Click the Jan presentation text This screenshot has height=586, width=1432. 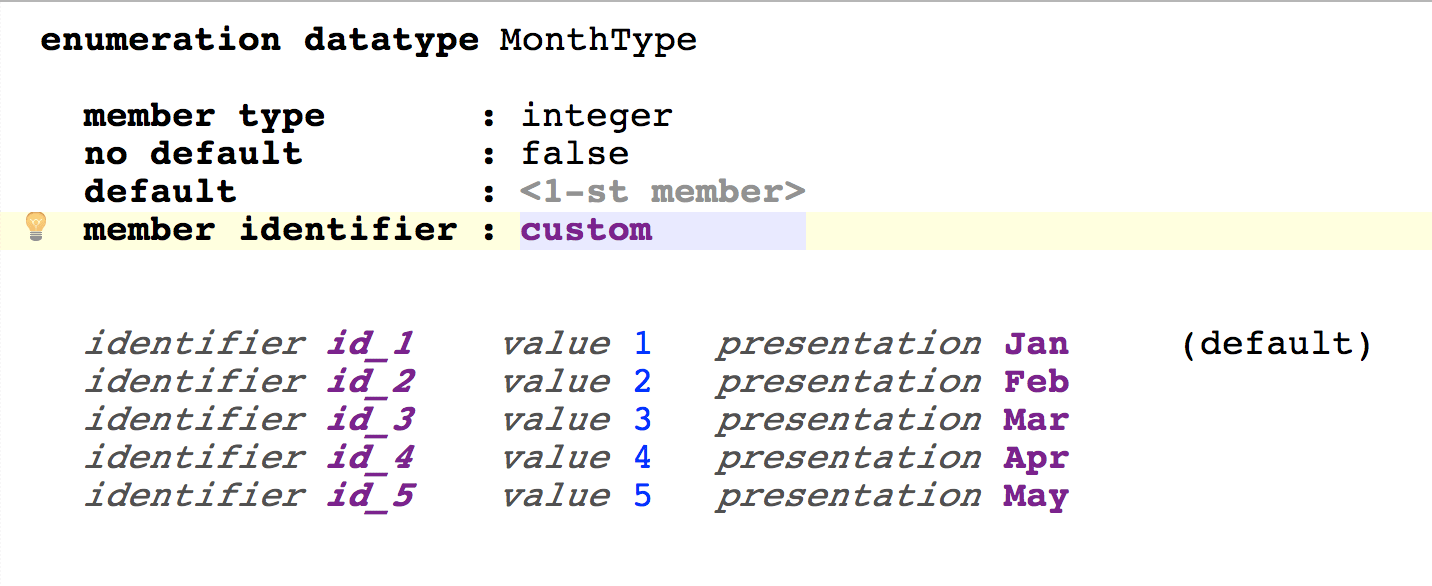click(x=1036, y=345)
